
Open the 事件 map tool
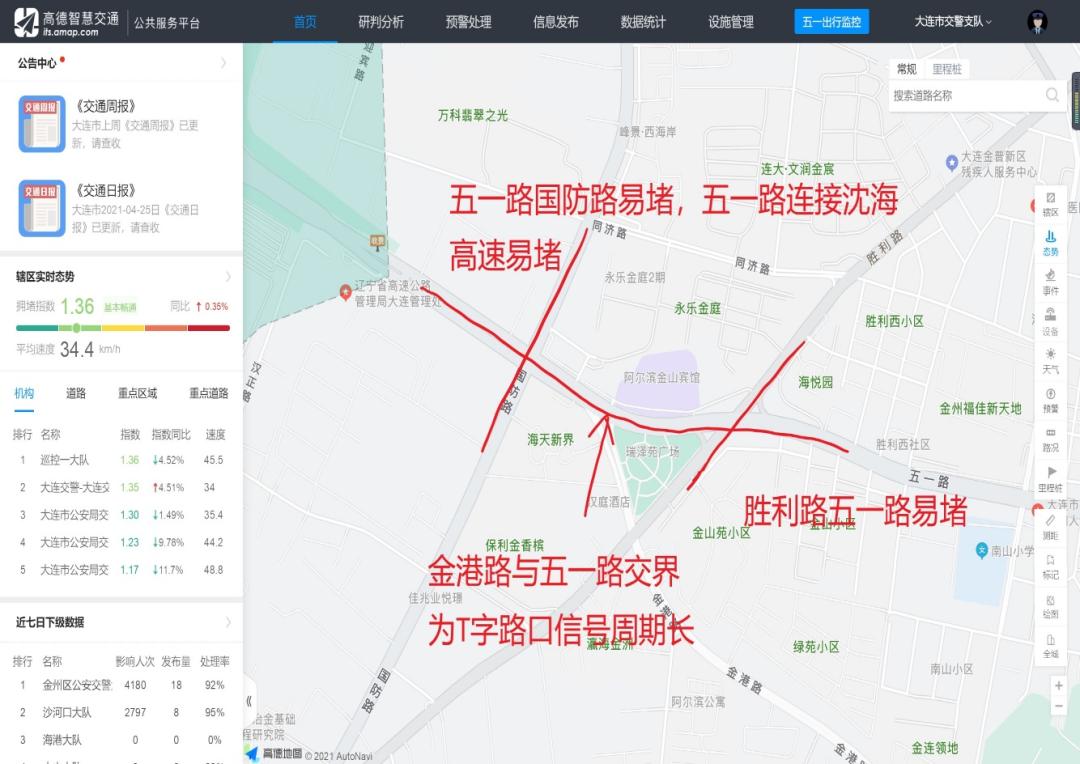point(1050,283)
